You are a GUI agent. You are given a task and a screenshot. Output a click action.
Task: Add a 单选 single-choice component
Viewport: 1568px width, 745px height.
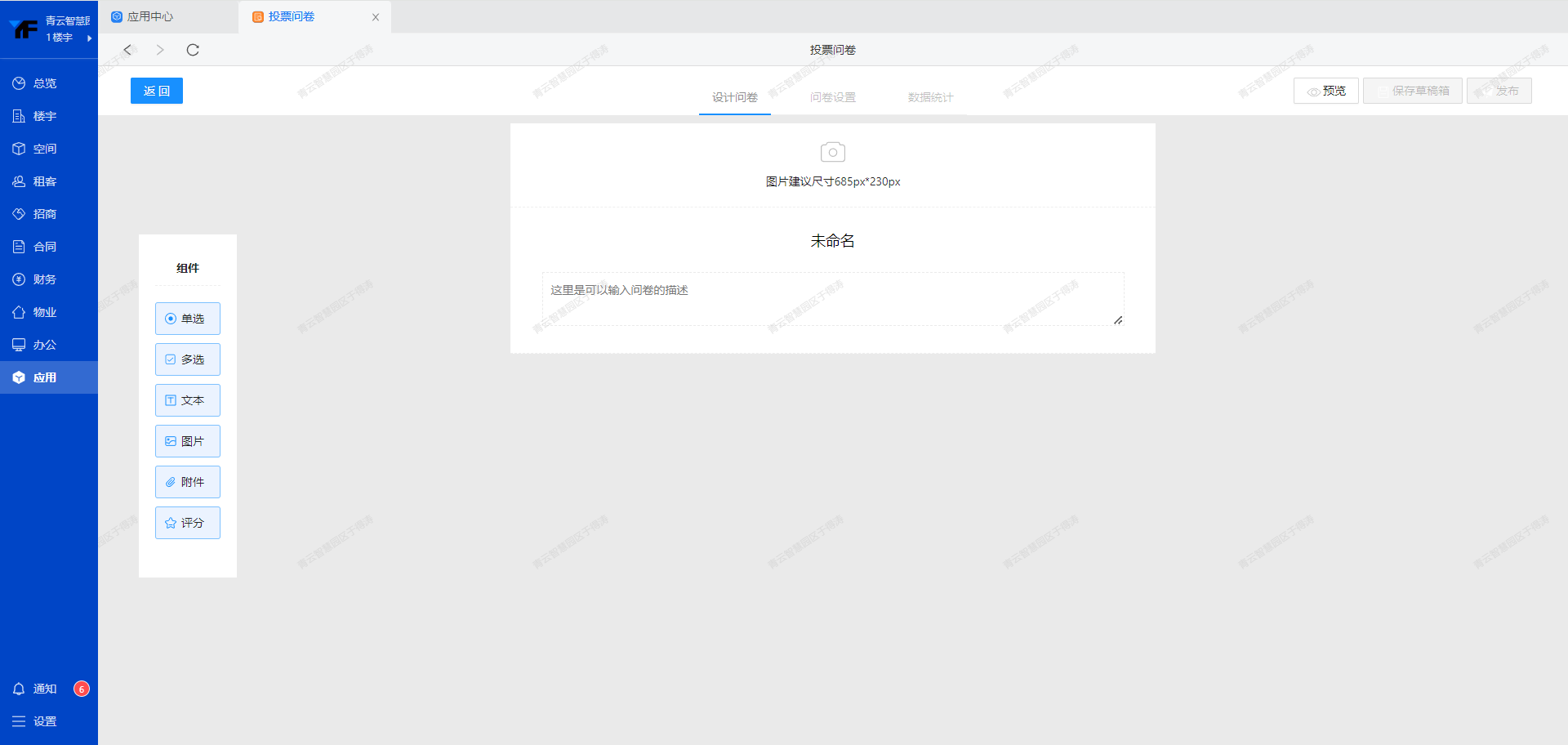click(x=188, y=319)
